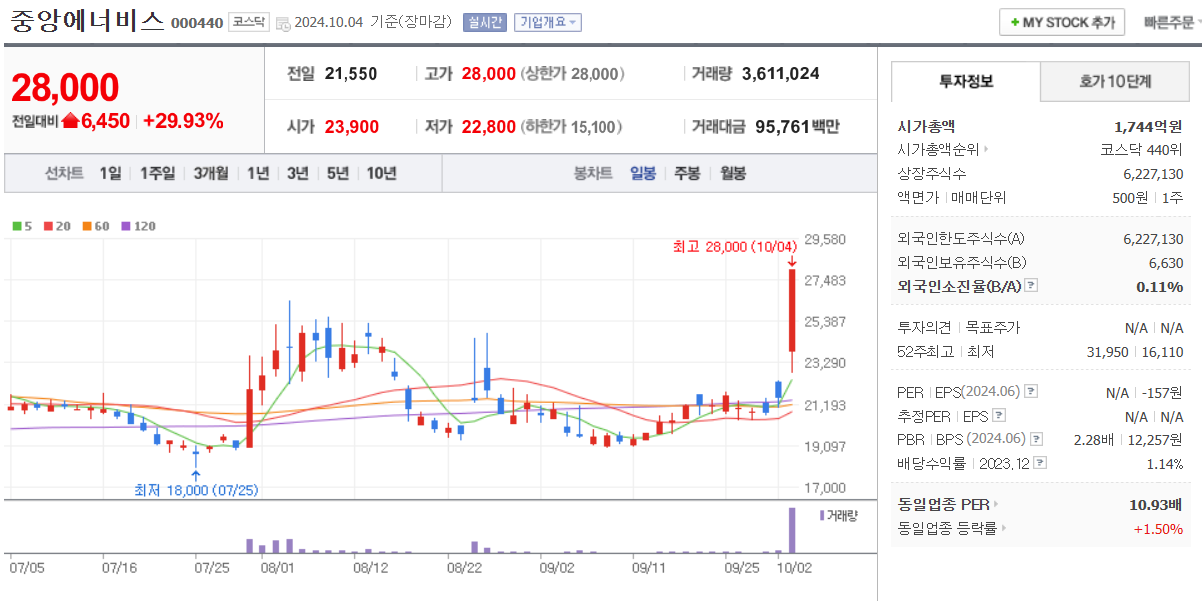Click the help icon beside 외국인소진율(B/A)
The width and height of the screenshot is (1202, 601).
point(1032,286)
